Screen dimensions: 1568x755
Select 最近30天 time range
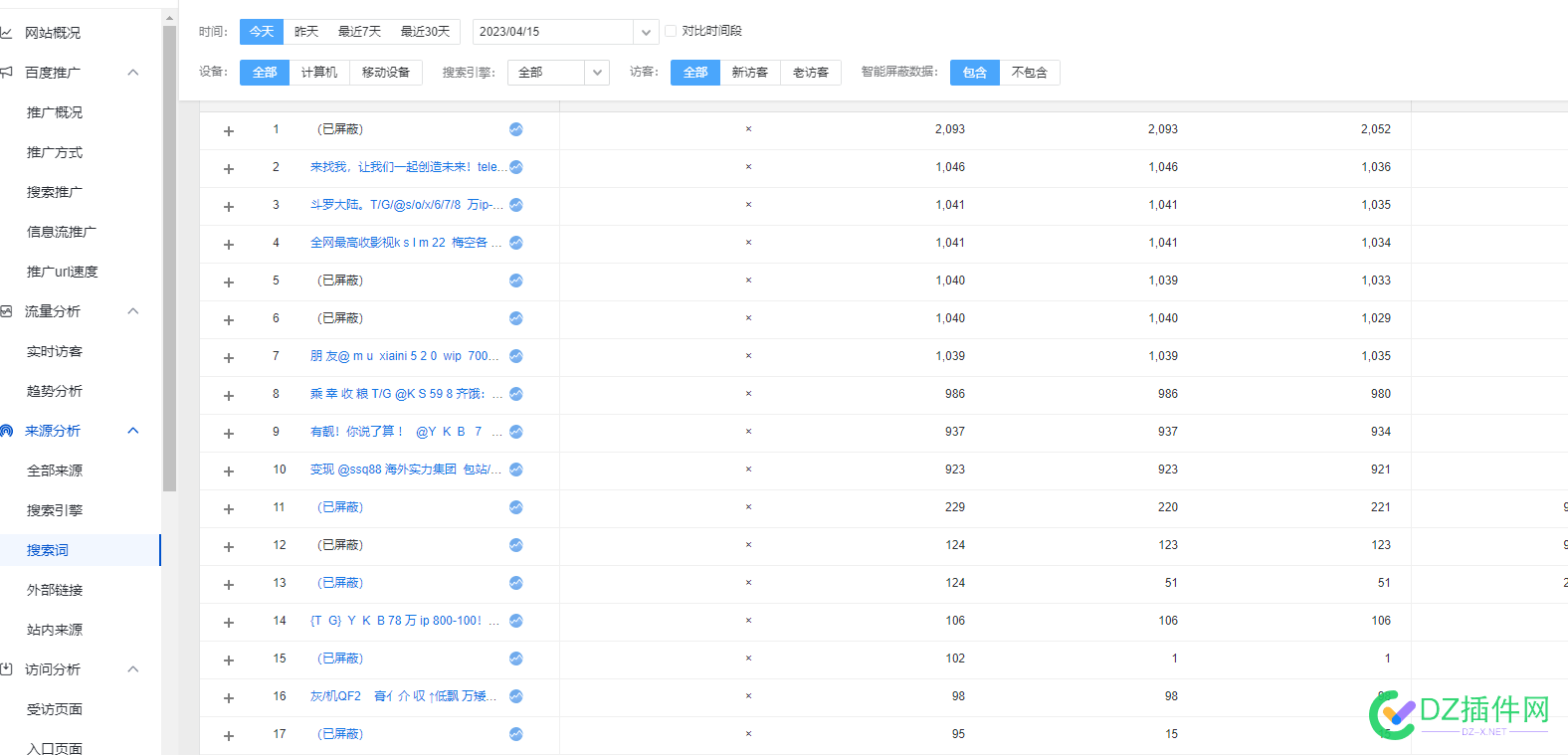(425, 32)
